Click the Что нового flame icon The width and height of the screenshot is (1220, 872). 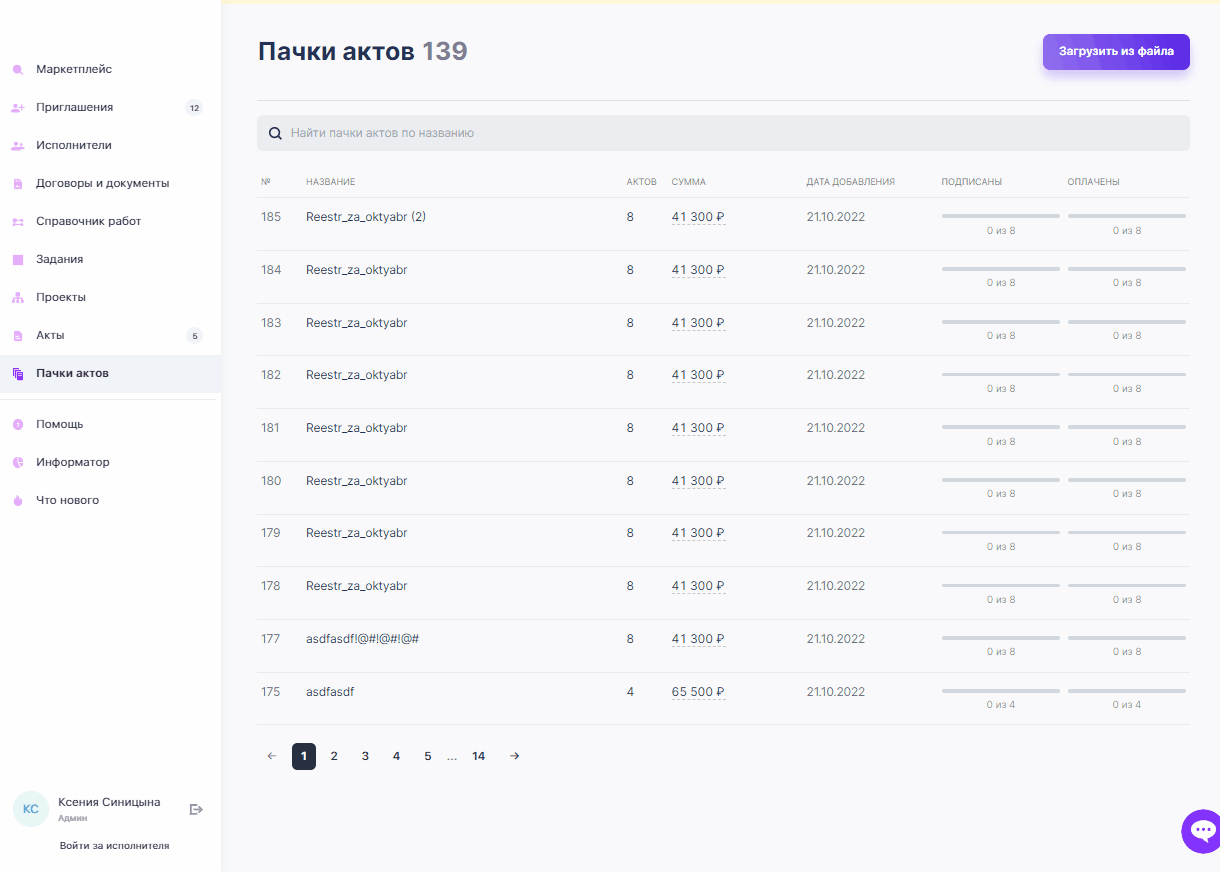pyautogui.click(x=17, y=501)
